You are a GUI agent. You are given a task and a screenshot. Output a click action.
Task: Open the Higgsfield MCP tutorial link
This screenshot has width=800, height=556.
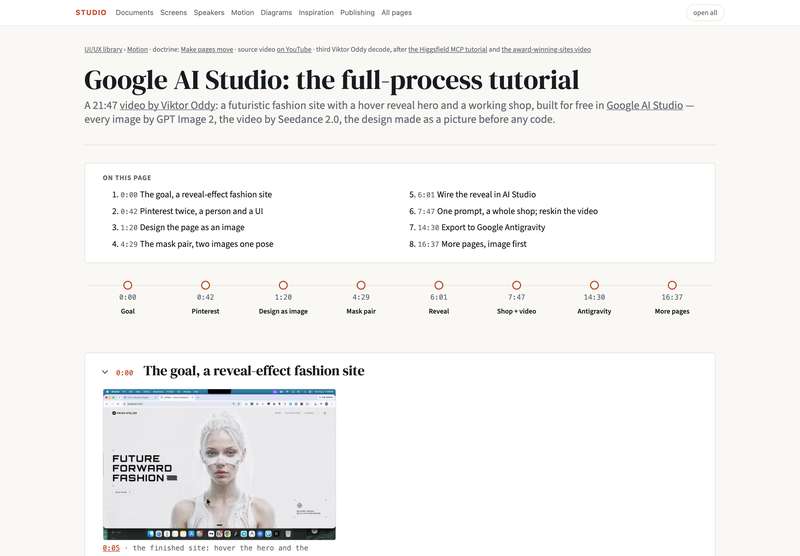[x=447, y=49]
